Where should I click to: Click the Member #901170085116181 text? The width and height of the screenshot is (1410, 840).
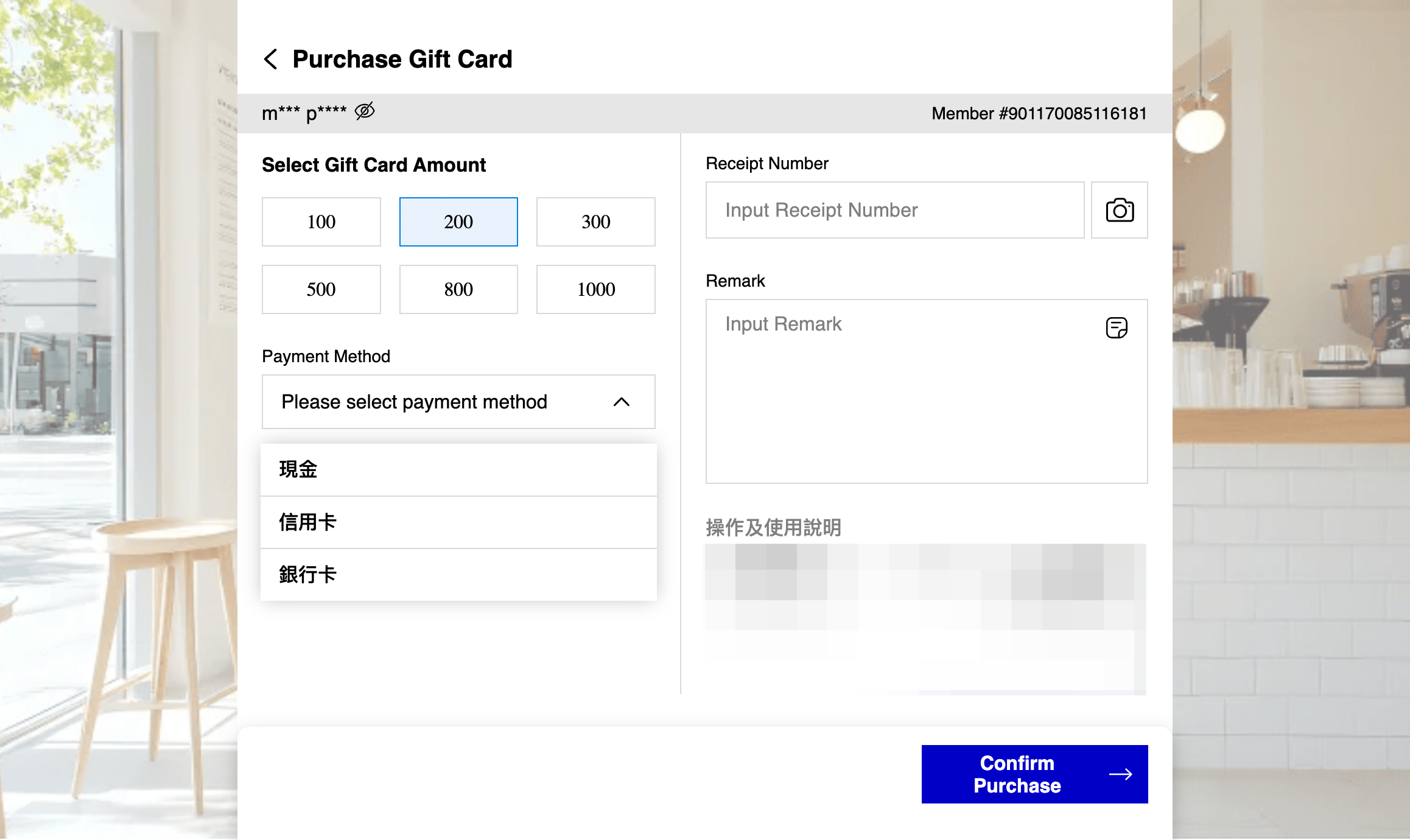1039,114
